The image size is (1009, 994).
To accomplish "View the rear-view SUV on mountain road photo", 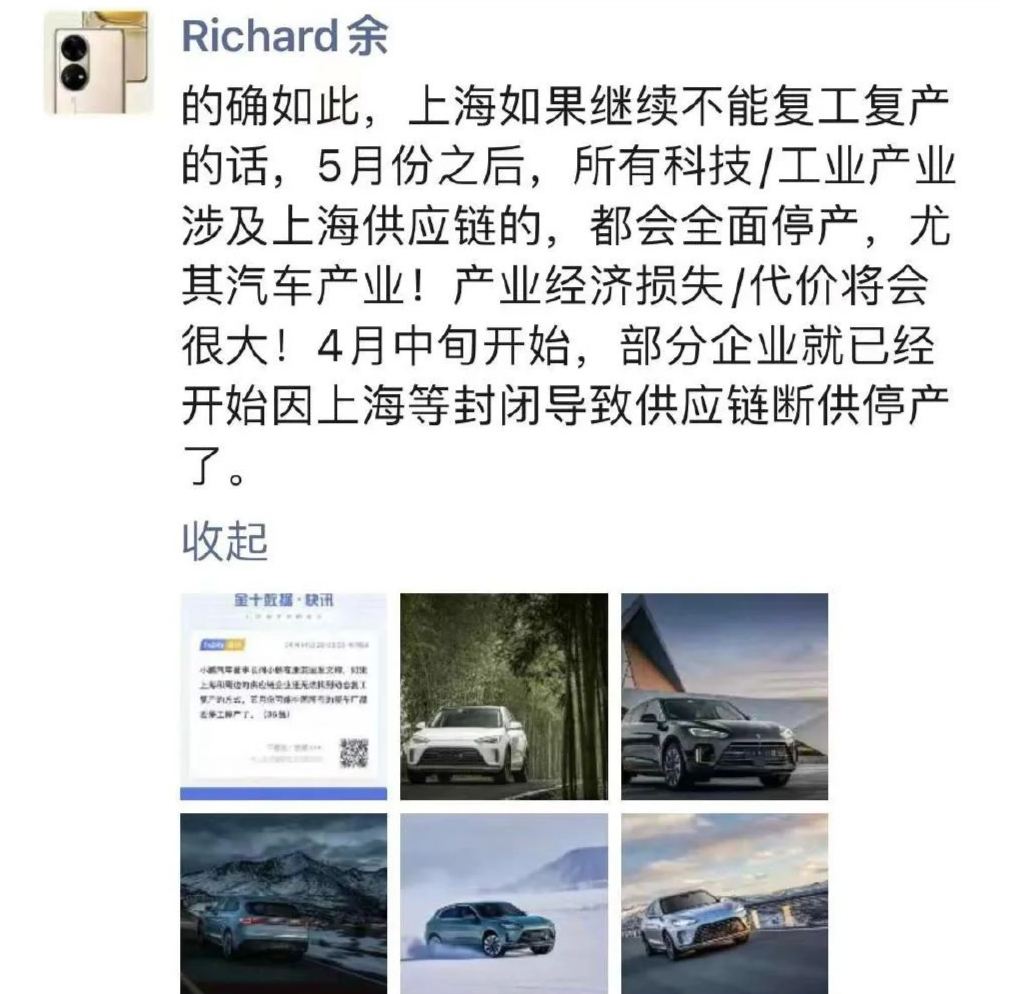I will pyautogui.click(x=284, y=903).
